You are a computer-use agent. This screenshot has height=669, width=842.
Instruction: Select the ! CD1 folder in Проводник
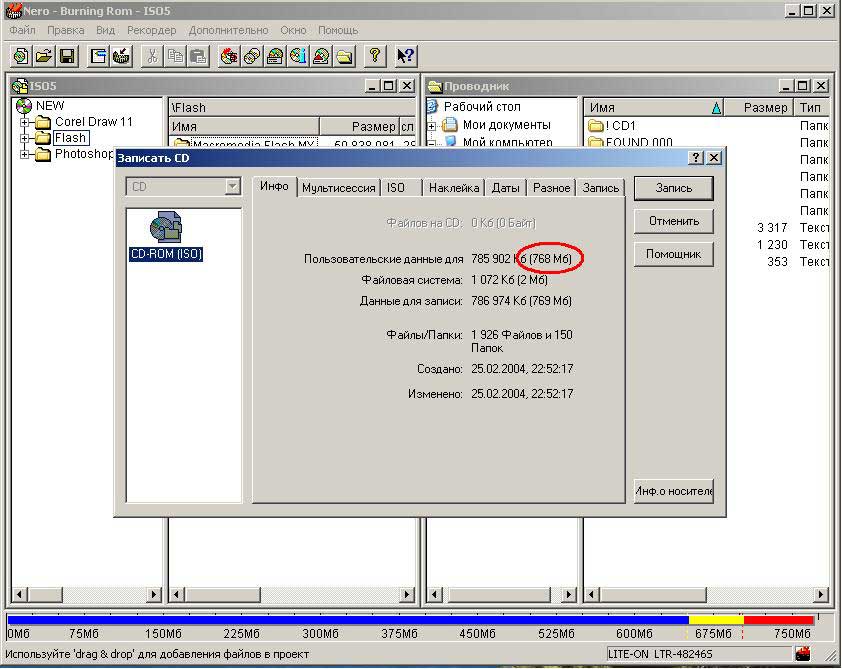pyautogui.click(x=612, y=126)
